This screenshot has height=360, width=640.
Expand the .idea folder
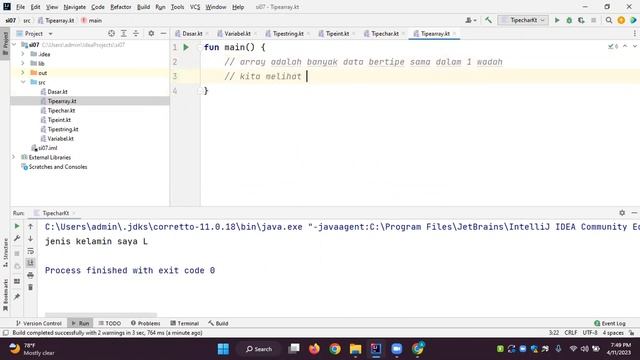pyautogui.click(x=23, y=54)
